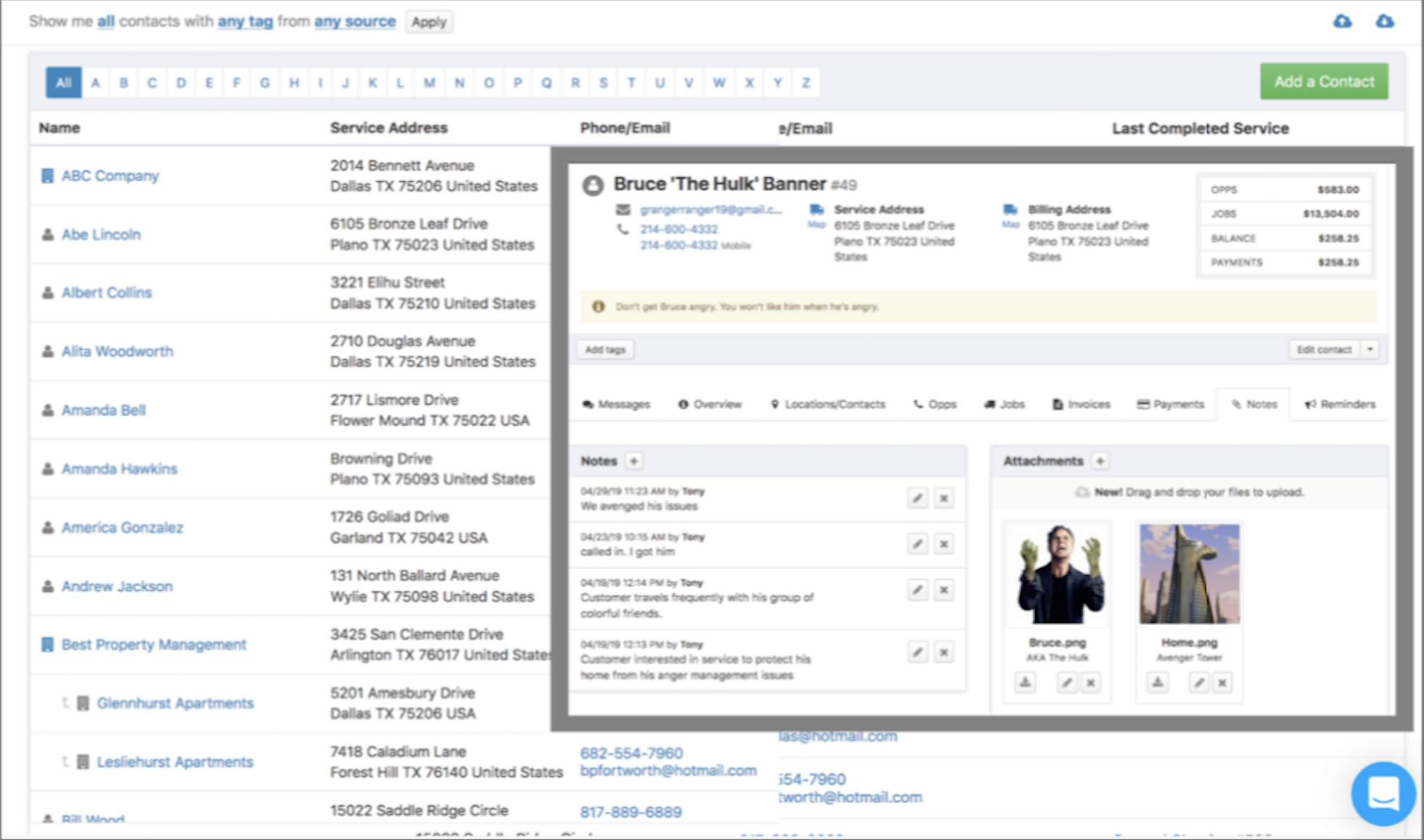Click the Add tags button
The width and height of the screenshot is (1424, 840).
point(605,350)
